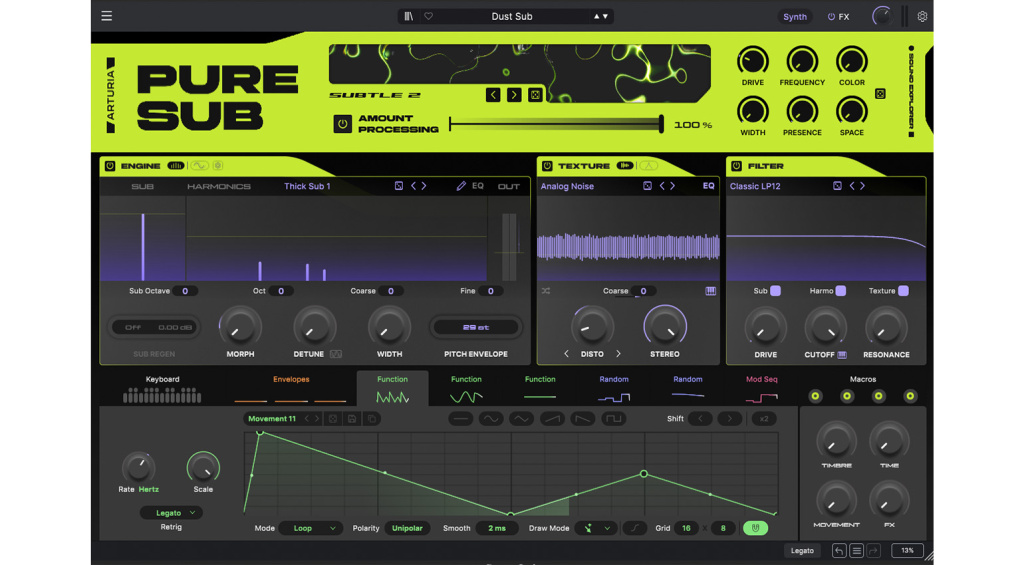1024x565 pixels.
Task: Click the pencil edit icon near EQ
Action: (x=461, y=186)
